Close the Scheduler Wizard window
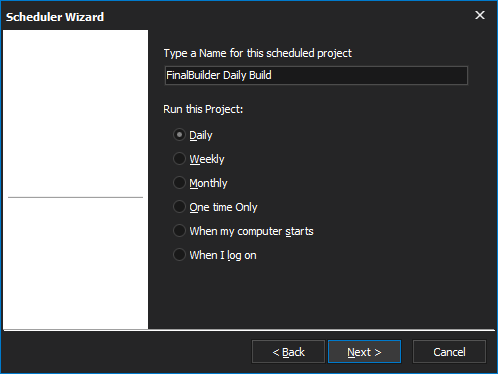This screenshot has height=374, width=498. tap(480, 15)
